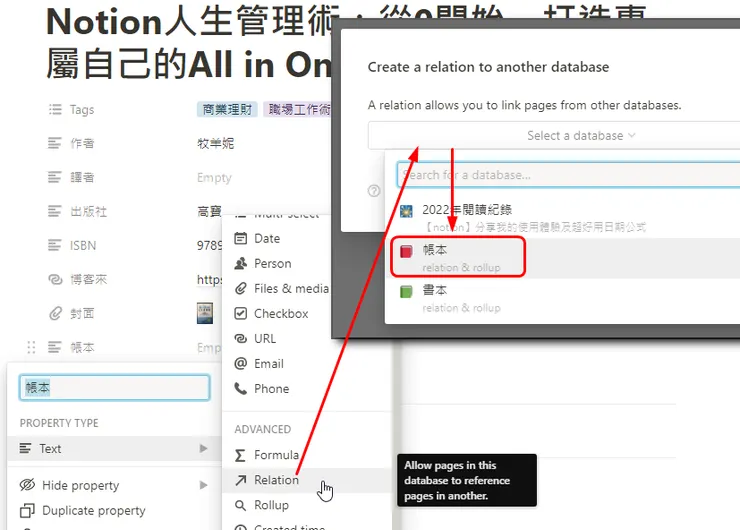740x530 pixels.
Task: Click the 譯者 property text icon
Action: coord(55,177)
